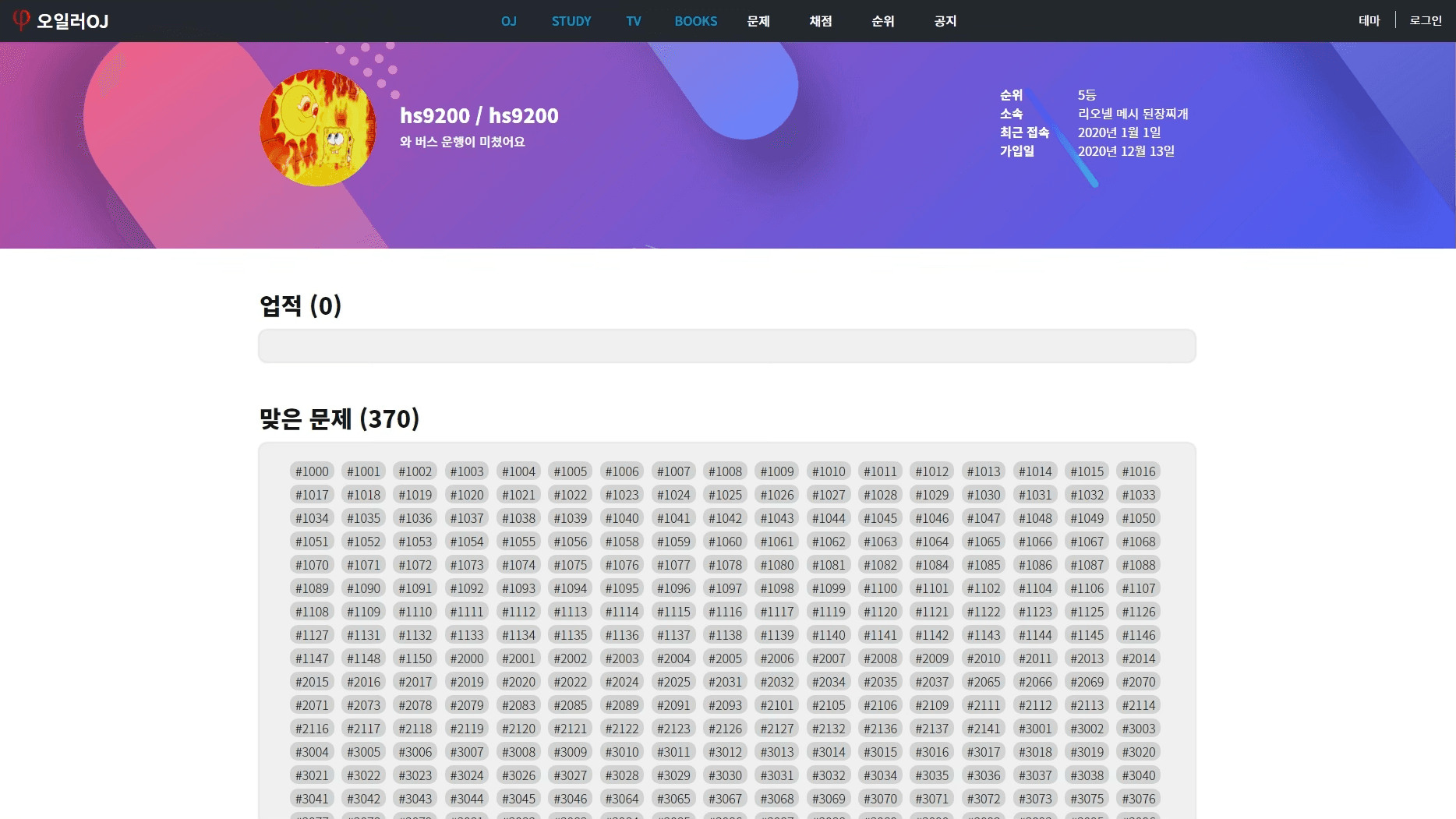Screen dimensions: 1456x819
Task: Click the 오일러OJ logo icon
Action: click(21, 19)
